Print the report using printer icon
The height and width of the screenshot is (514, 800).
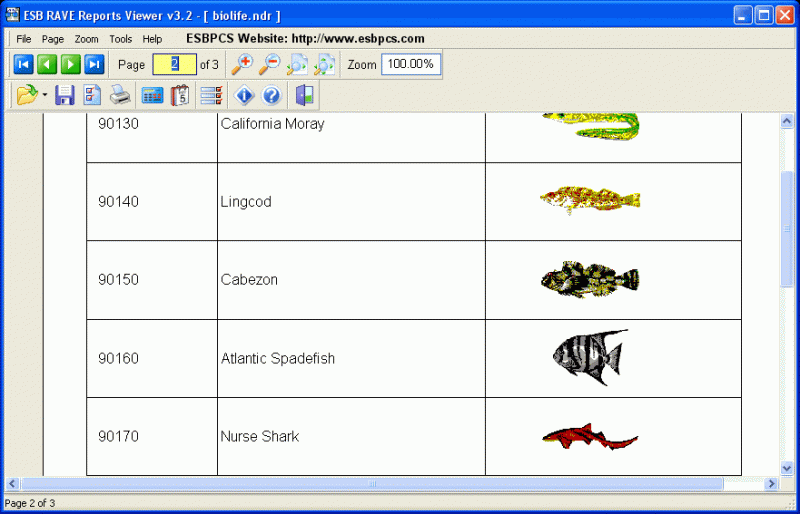coord(120,96)
